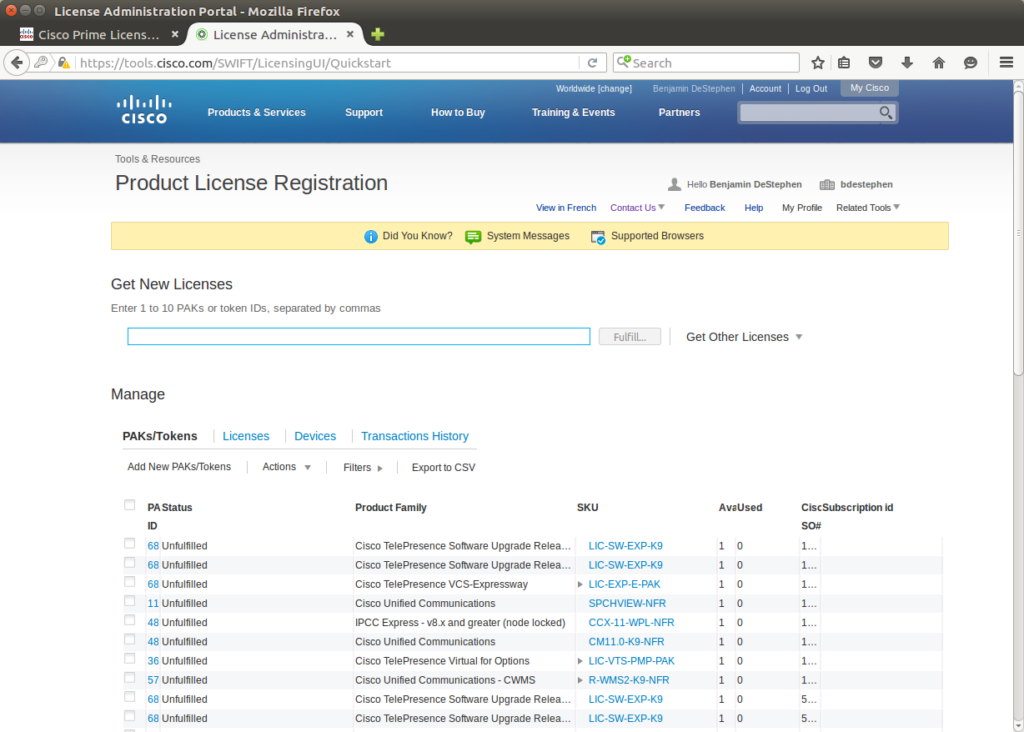Open the Get Other Licenses dropdown
Screen dimensions: 1024x732
(x=743, y=337)
